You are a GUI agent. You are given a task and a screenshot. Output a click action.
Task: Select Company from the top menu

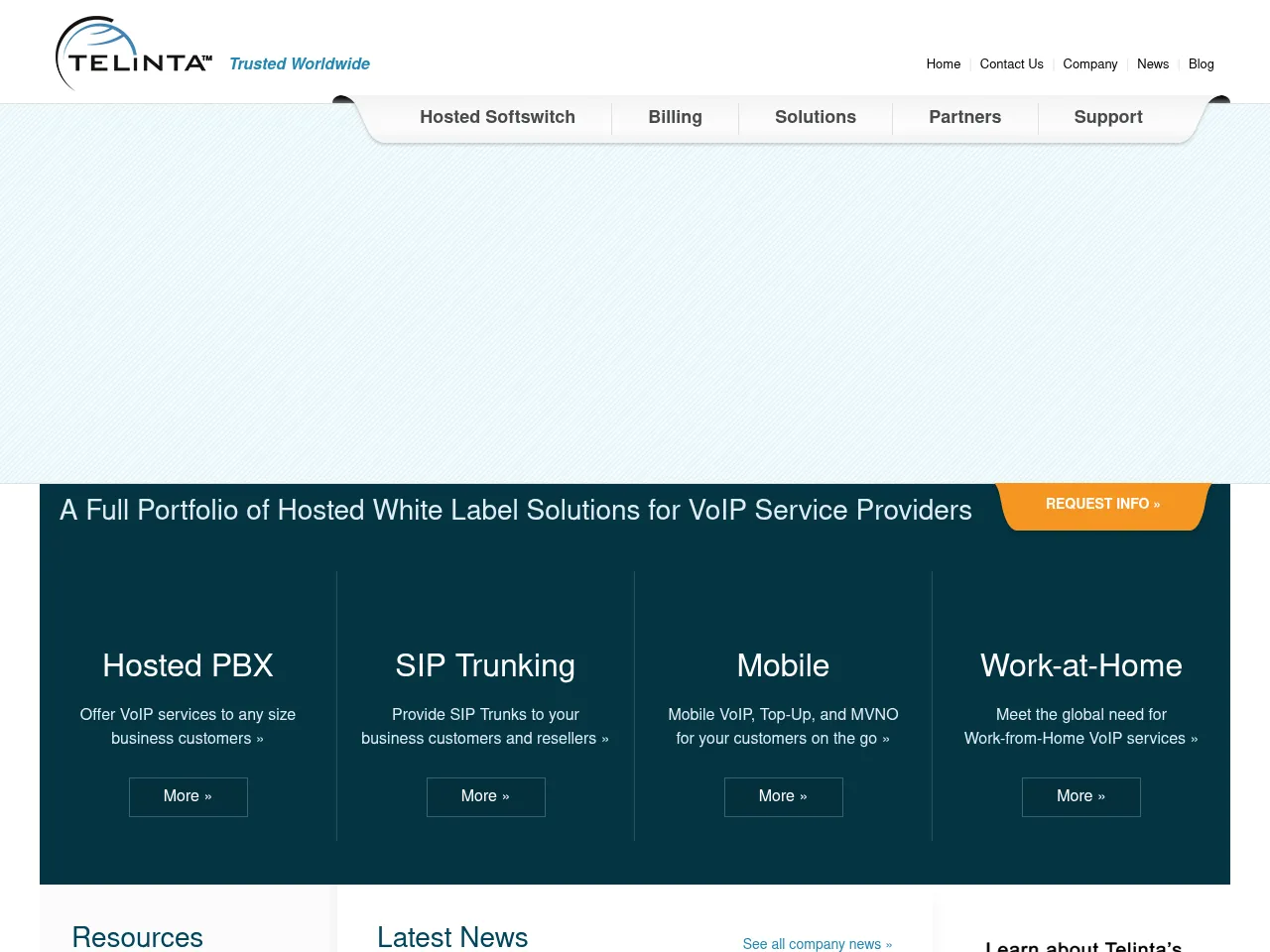[x=1089, y=63]
